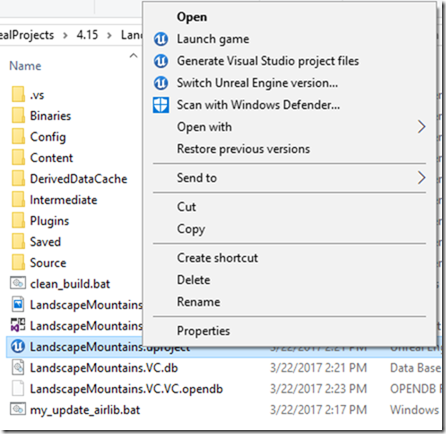The width and height of the screenshot is (446, 434).
Task: Select the Binaries folder name
Action: pyautogui.click(x=50, y=116)
